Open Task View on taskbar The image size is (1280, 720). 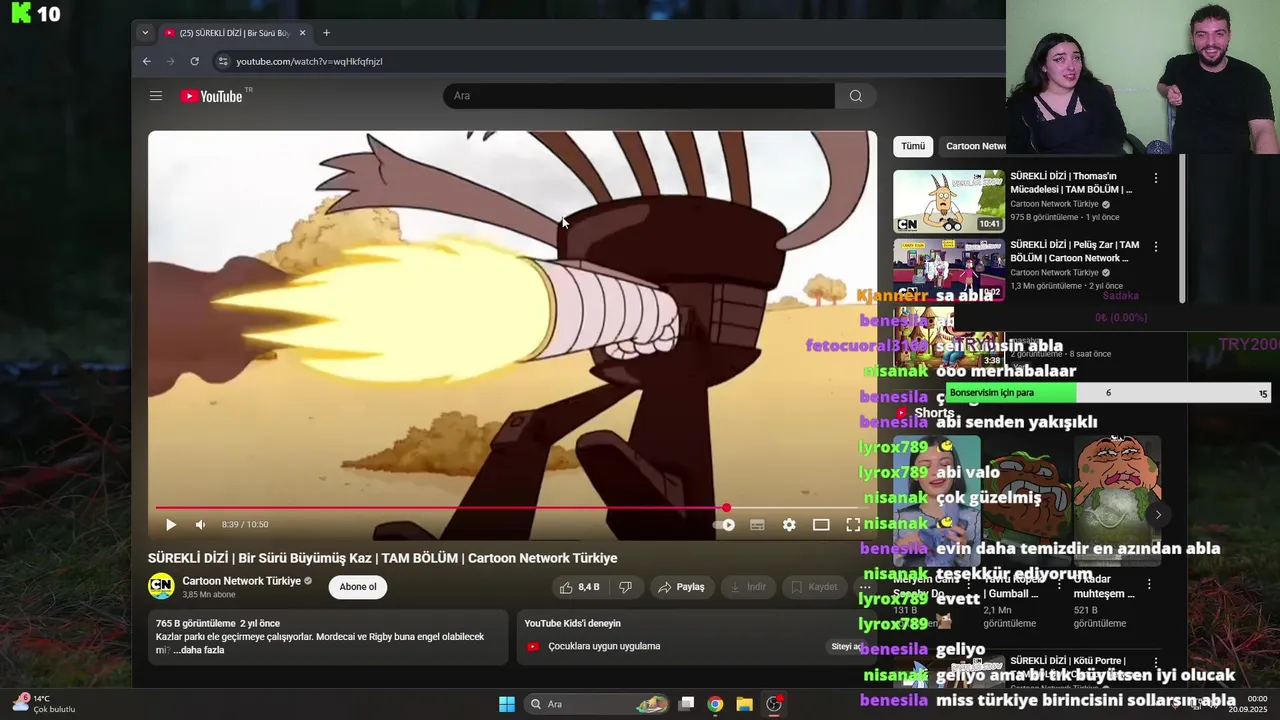tap(686, 704)
